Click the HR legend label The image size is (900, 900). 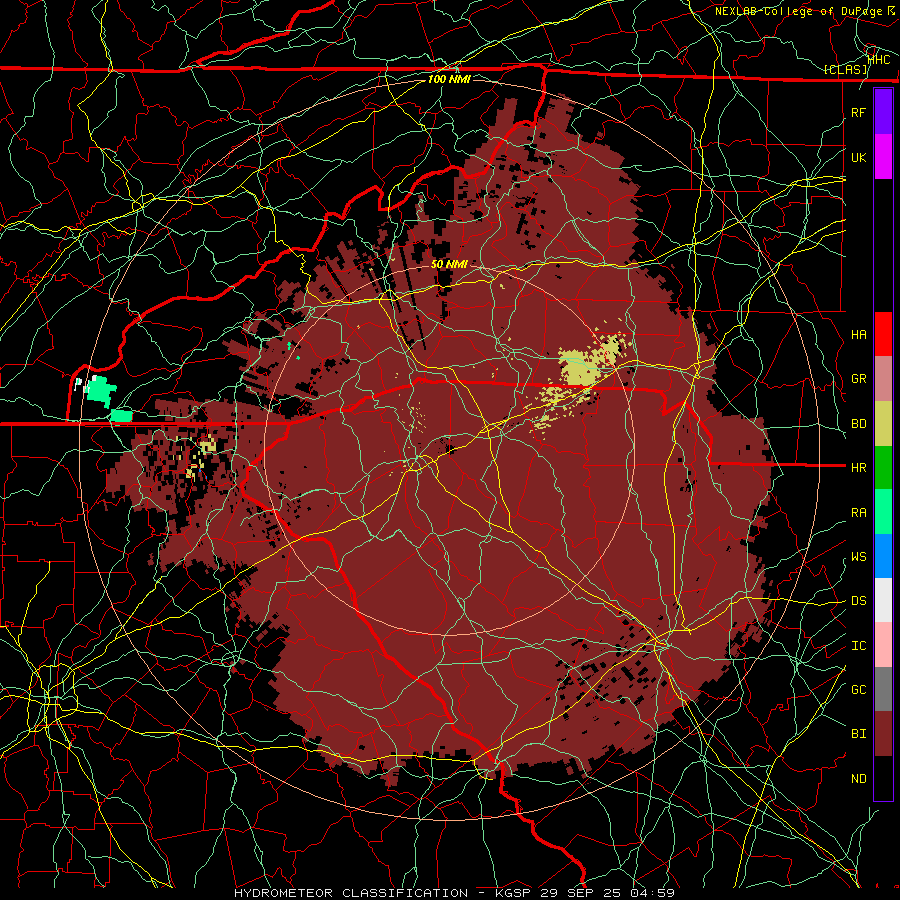coord(859,468)
